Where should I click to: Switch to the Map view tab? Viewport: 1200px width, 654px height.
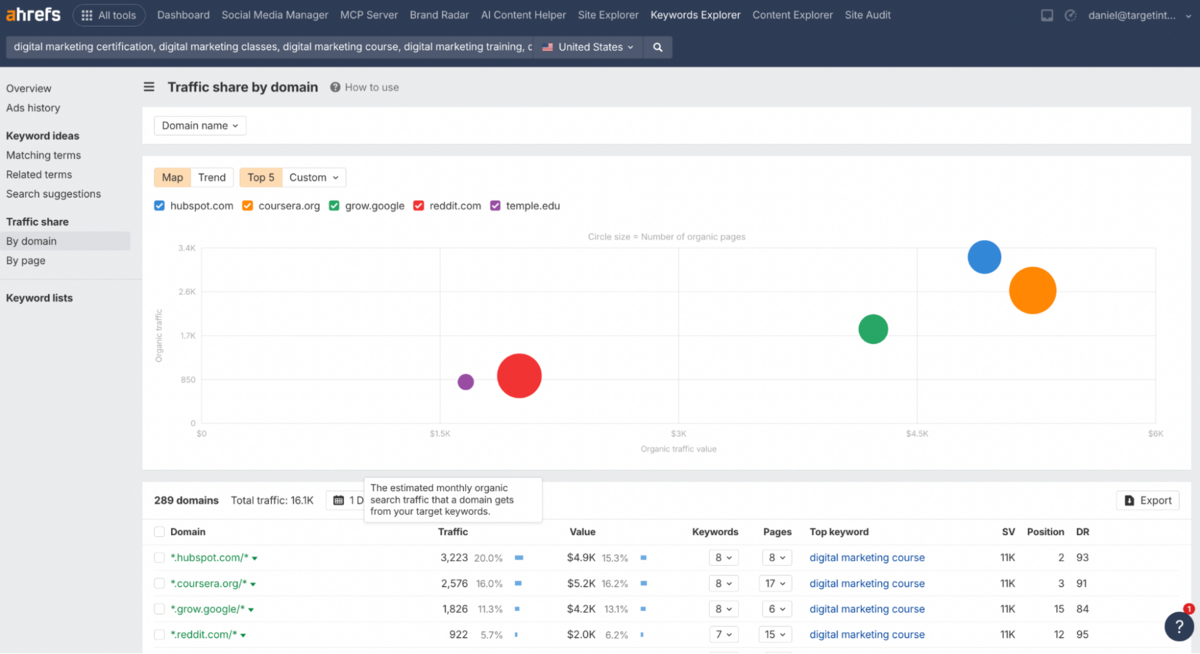(x=172, y=177)
